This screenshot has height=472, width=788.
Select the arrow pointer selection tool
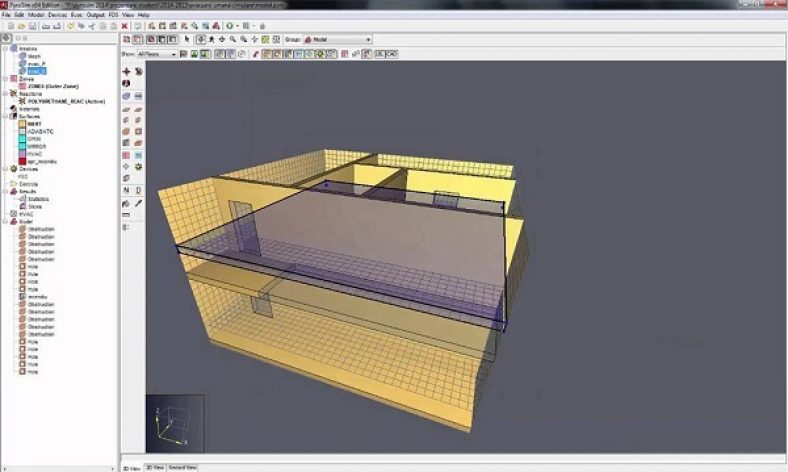(x=187, y=39)
